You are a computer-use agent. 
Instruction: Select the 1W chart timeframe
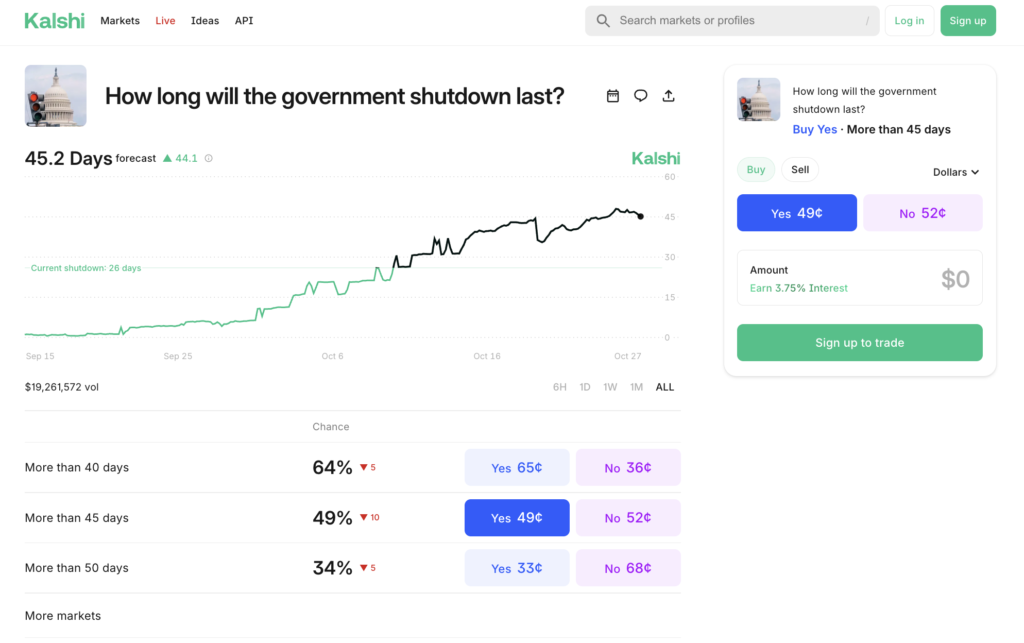pos(610,387)
